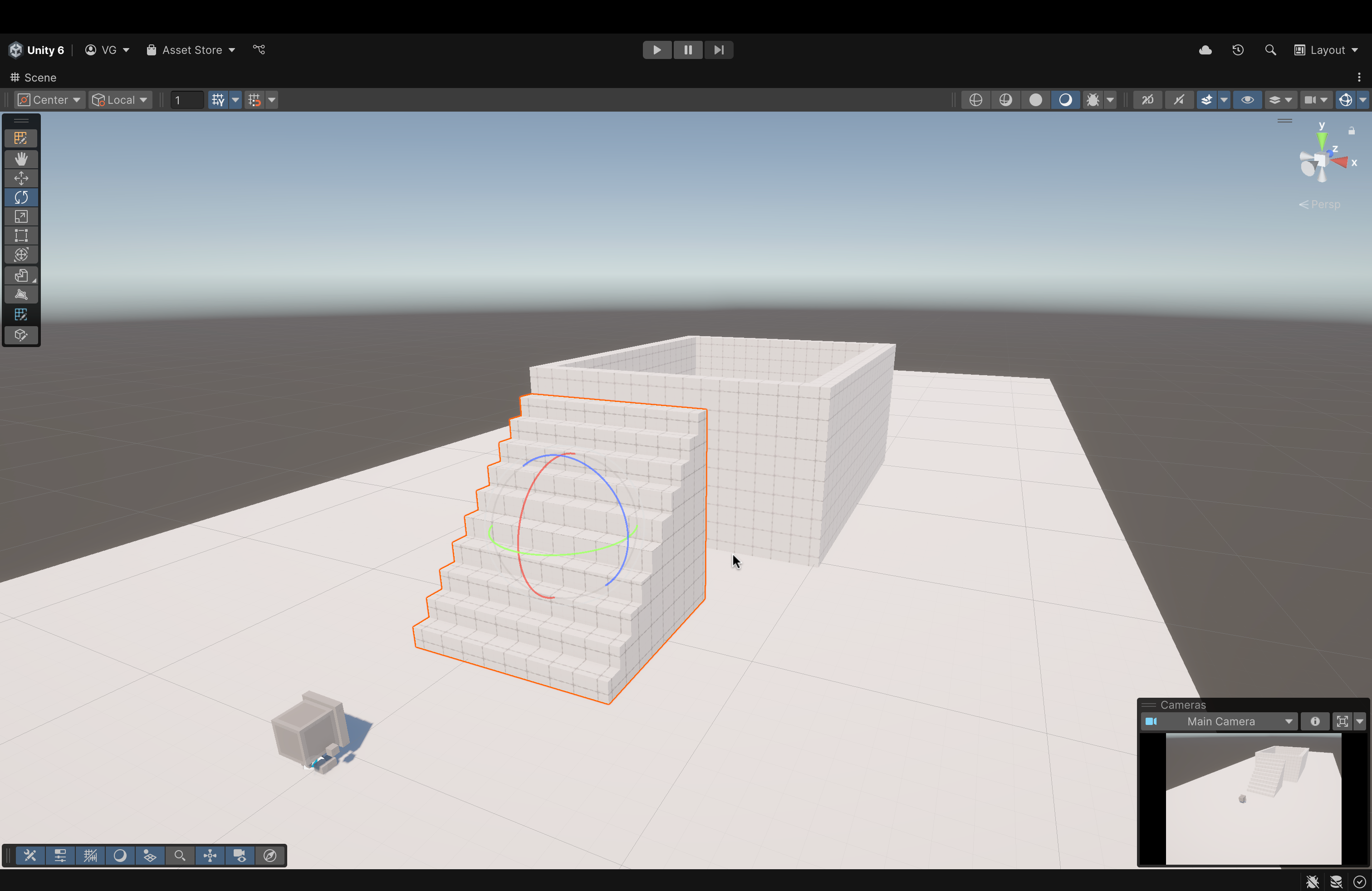Open the Layout dropdown
1372x891 pixels.
pyautogui.click(x=1327, y=50)
